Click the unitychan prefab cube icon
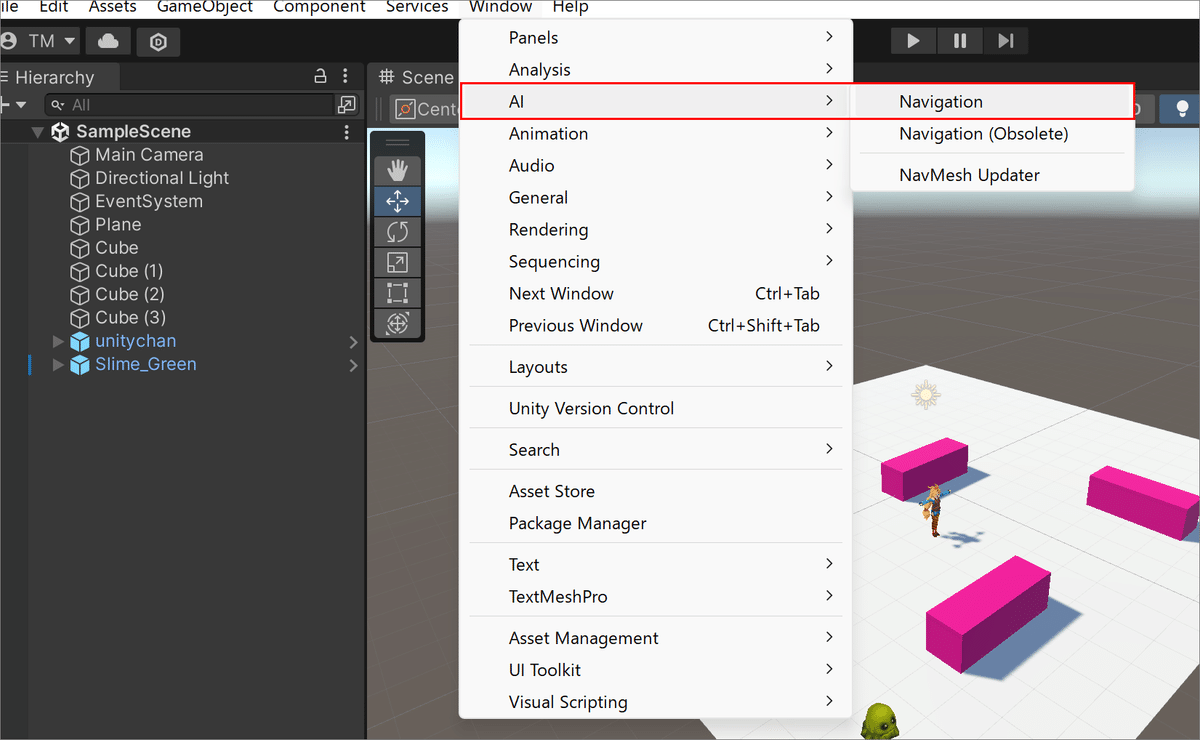1200x740 pixels. tap(80, 341)
